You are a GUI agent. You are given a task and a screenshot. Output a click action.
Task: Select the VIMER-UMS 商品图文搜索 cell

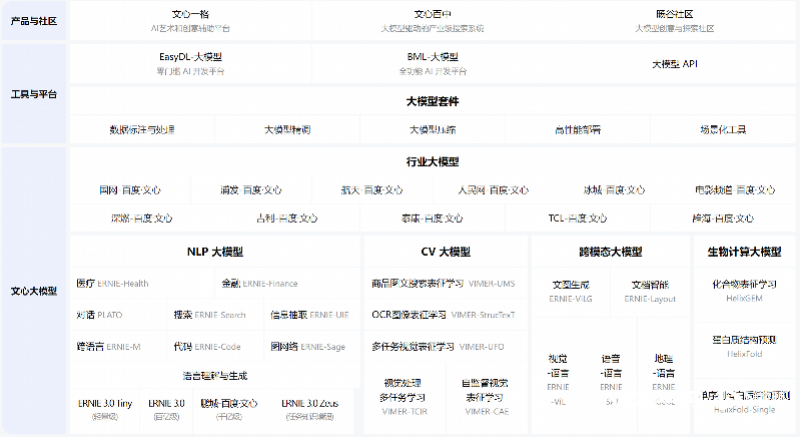(445, 284)
